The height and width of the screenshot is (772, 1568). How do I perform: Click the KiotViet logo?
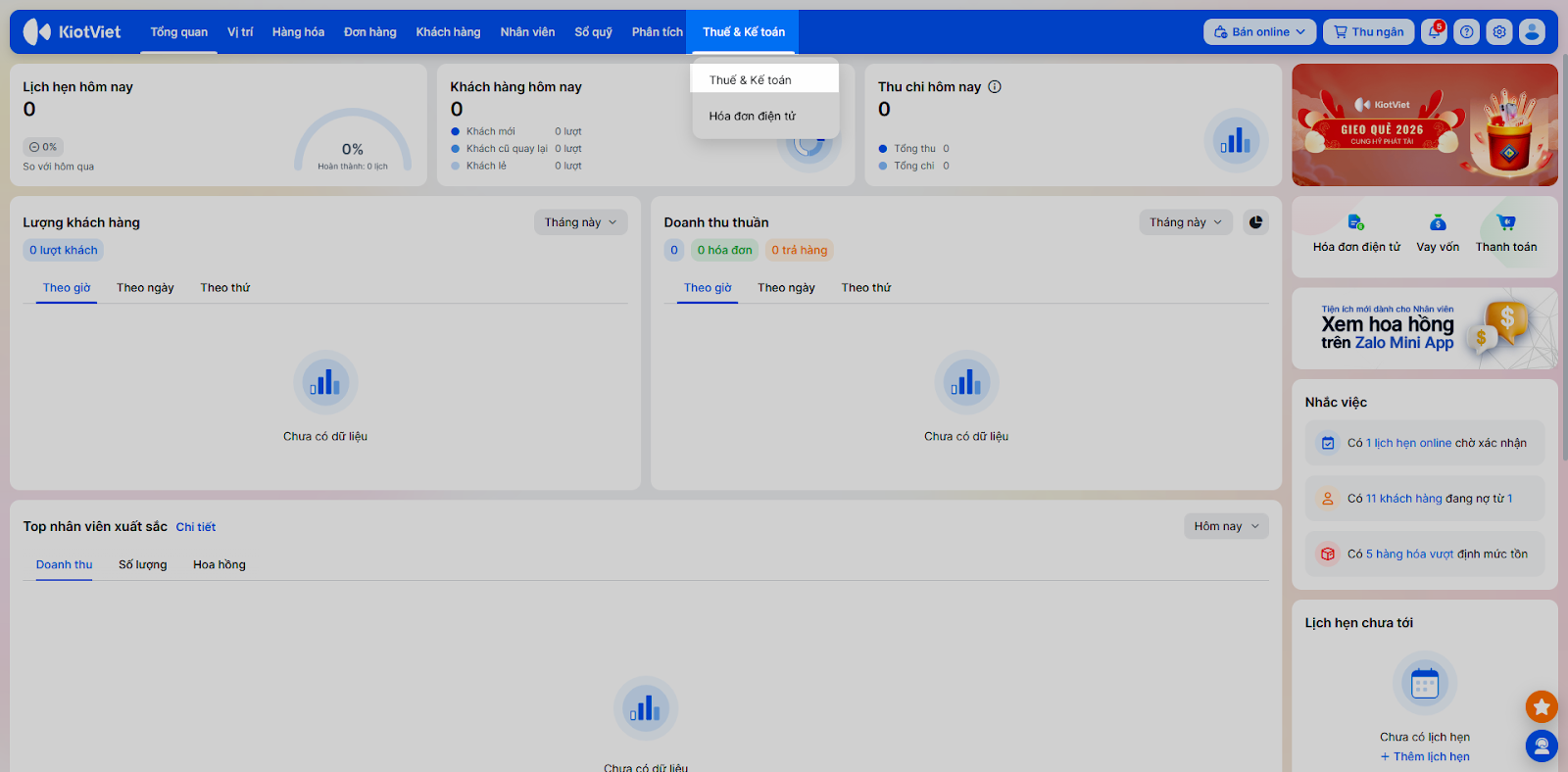73,31
